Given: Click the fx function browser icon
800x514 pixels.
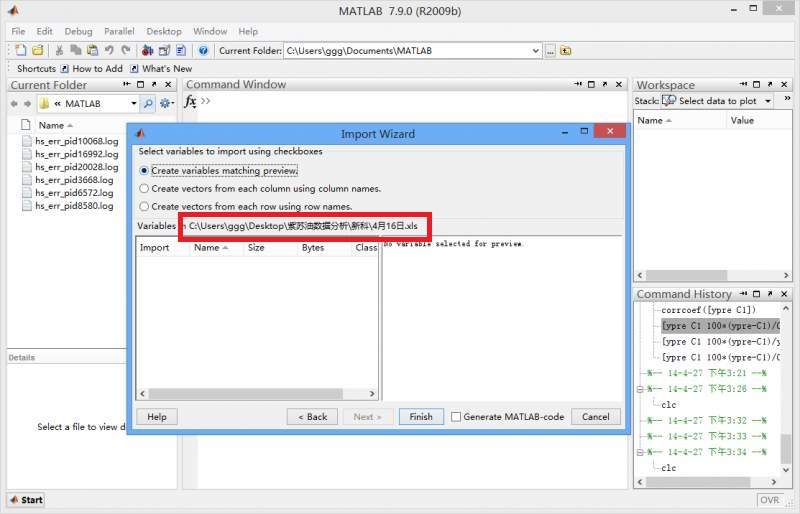Looking at the screenshot, I should click(190, 101).
